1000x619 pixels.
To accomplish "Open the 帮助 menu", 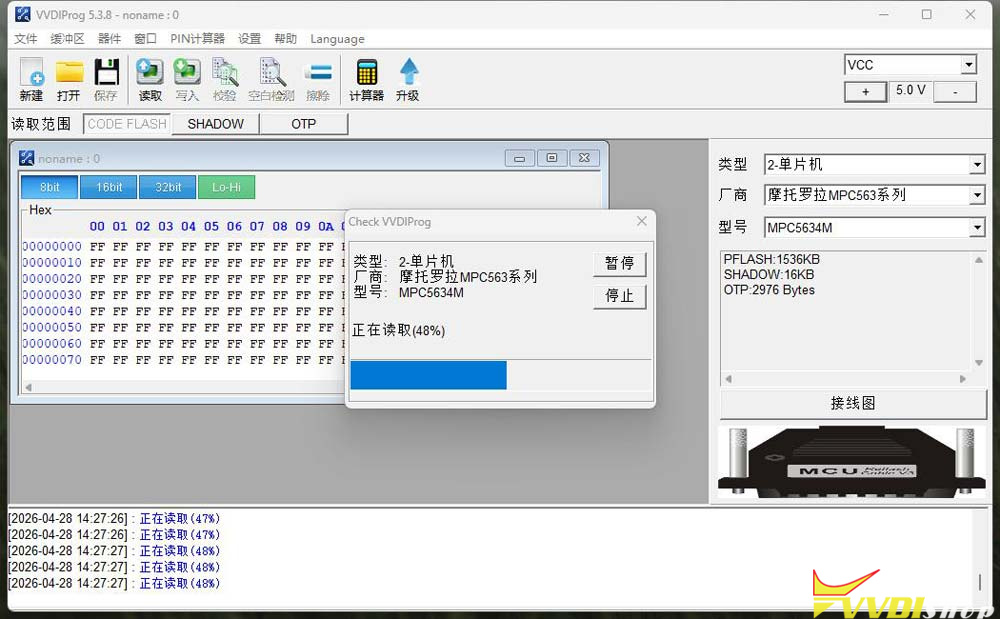I will pos(286,39).
